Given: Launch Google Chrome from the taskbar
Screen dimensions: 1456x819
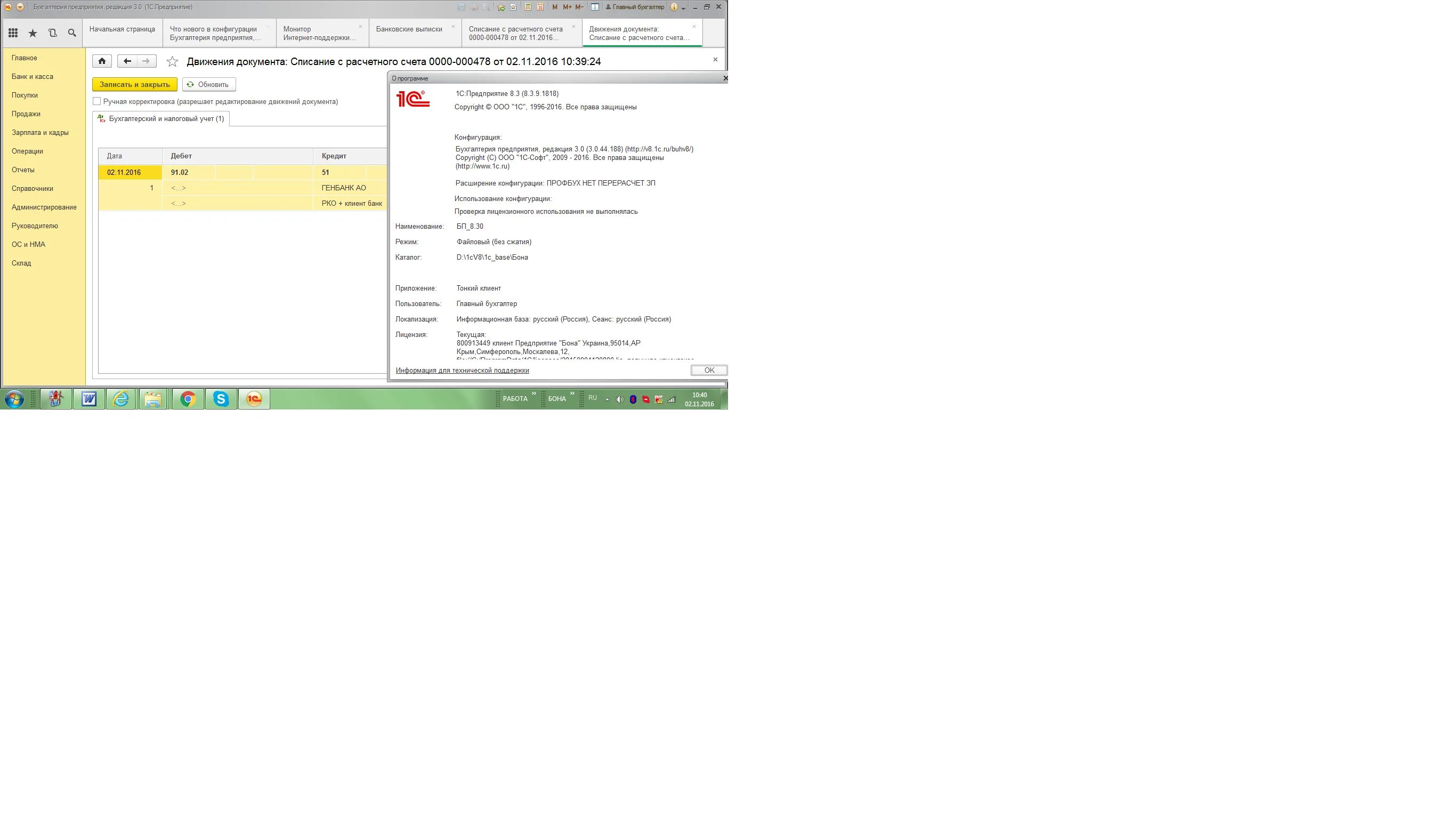Looking at the screenshot, I should (x=188, y=399).
